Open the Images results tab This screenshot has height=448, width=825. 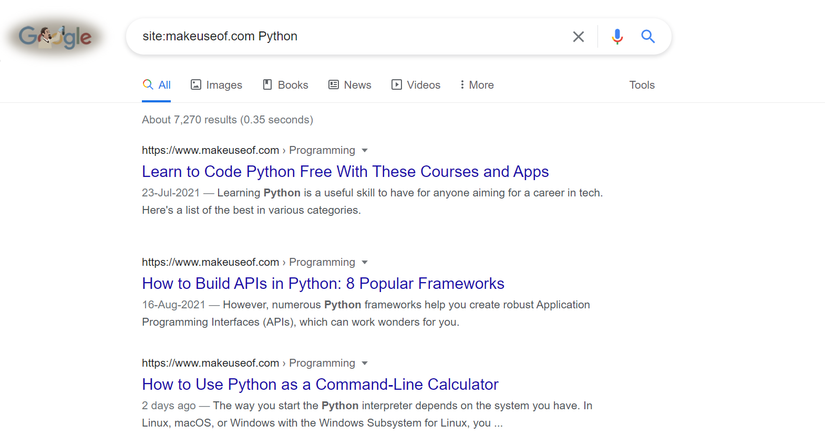(x=216, y=85)
